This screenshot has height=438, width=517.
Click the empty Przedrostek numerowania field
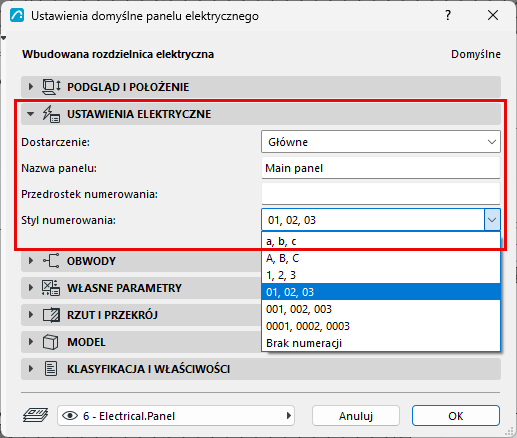tap(381, 194)
